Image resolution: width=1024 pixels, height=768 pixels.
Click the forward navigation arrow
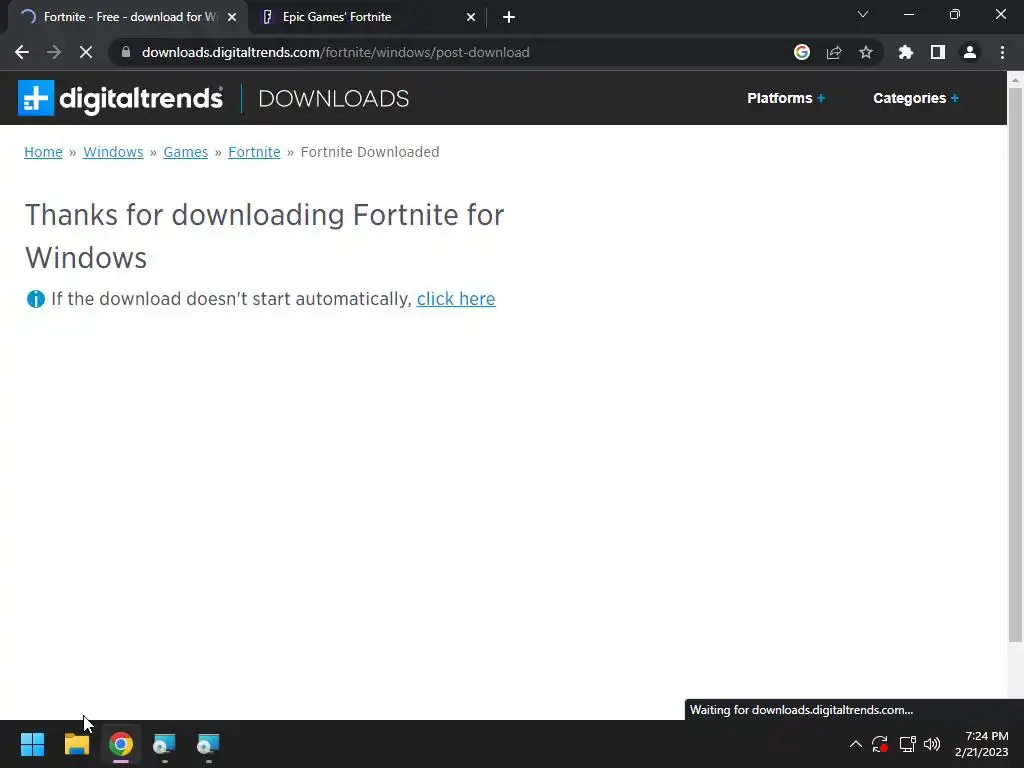pos(54,52)
